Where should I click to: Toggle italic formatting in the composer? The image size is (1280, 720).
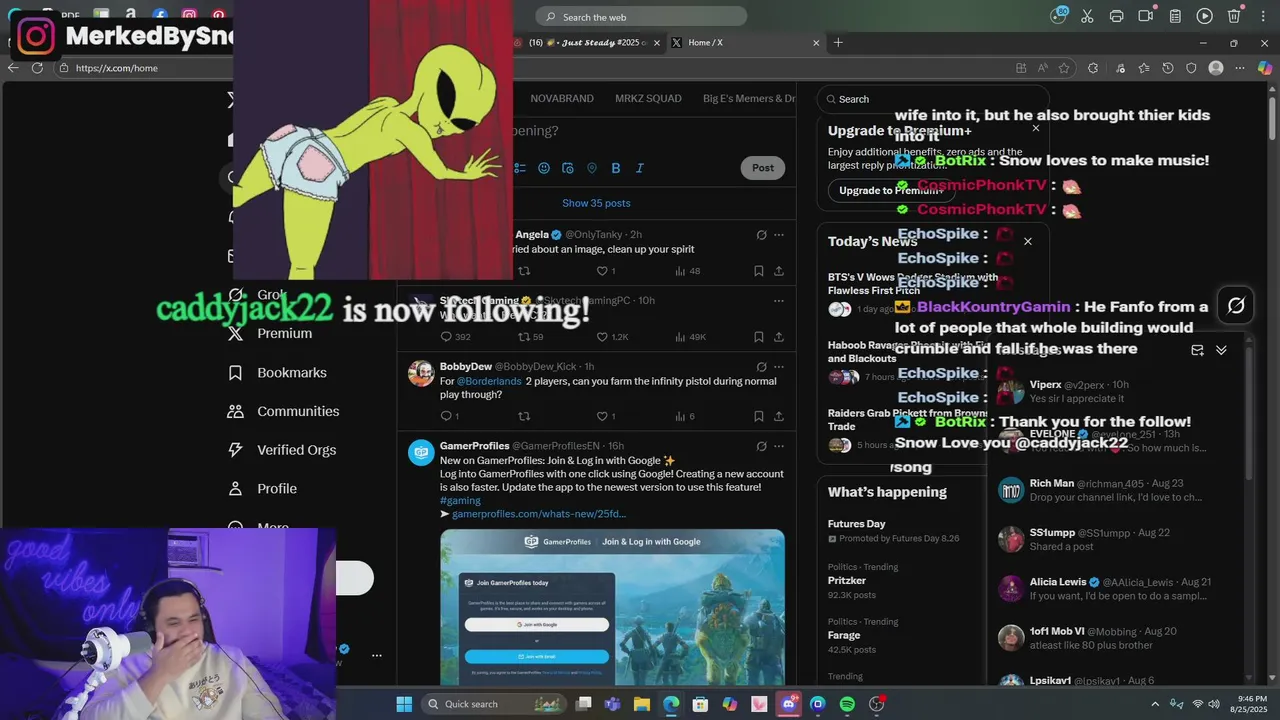640,168
